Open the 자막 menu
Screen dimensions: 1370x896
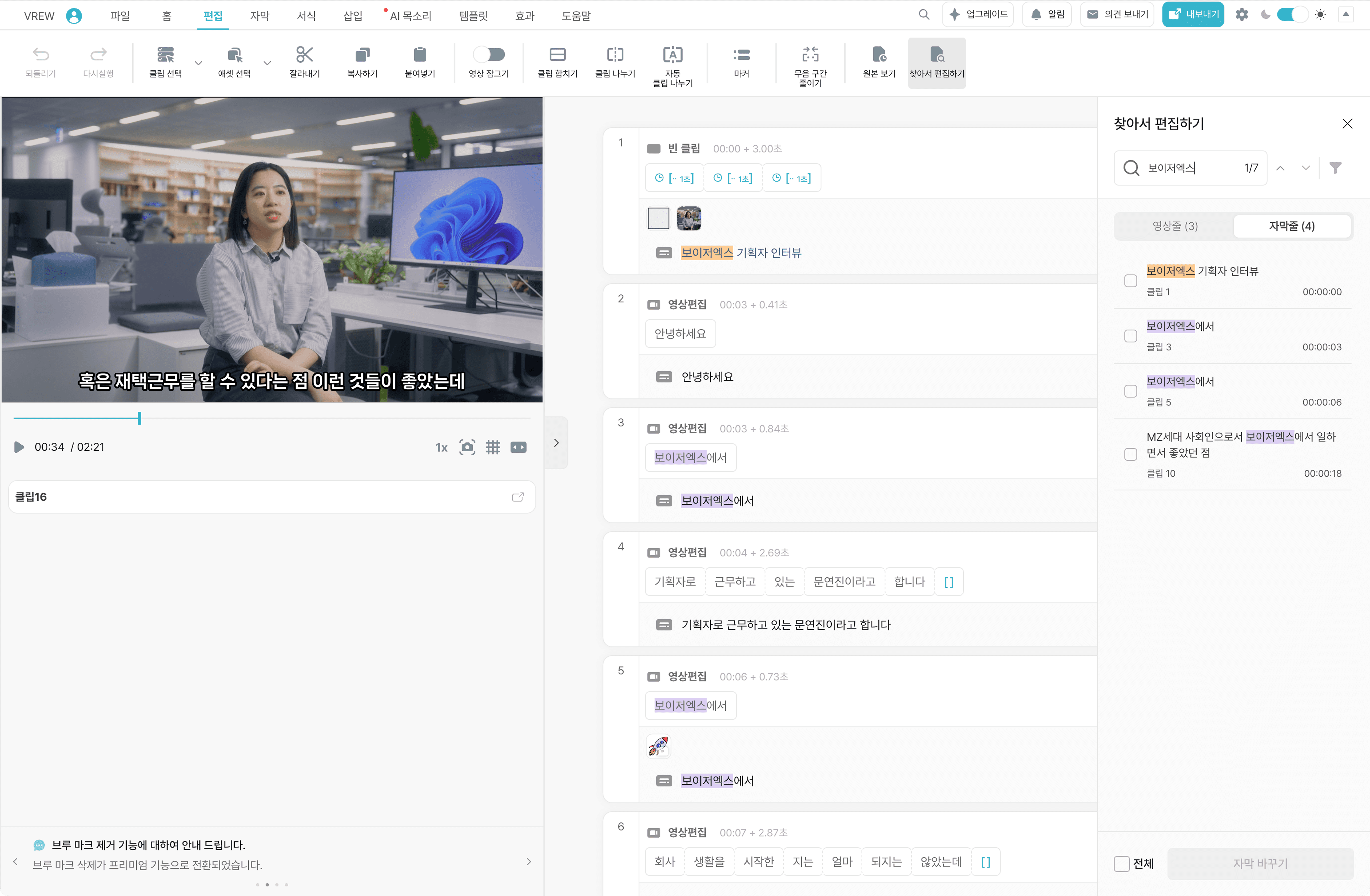click(259, 15)
